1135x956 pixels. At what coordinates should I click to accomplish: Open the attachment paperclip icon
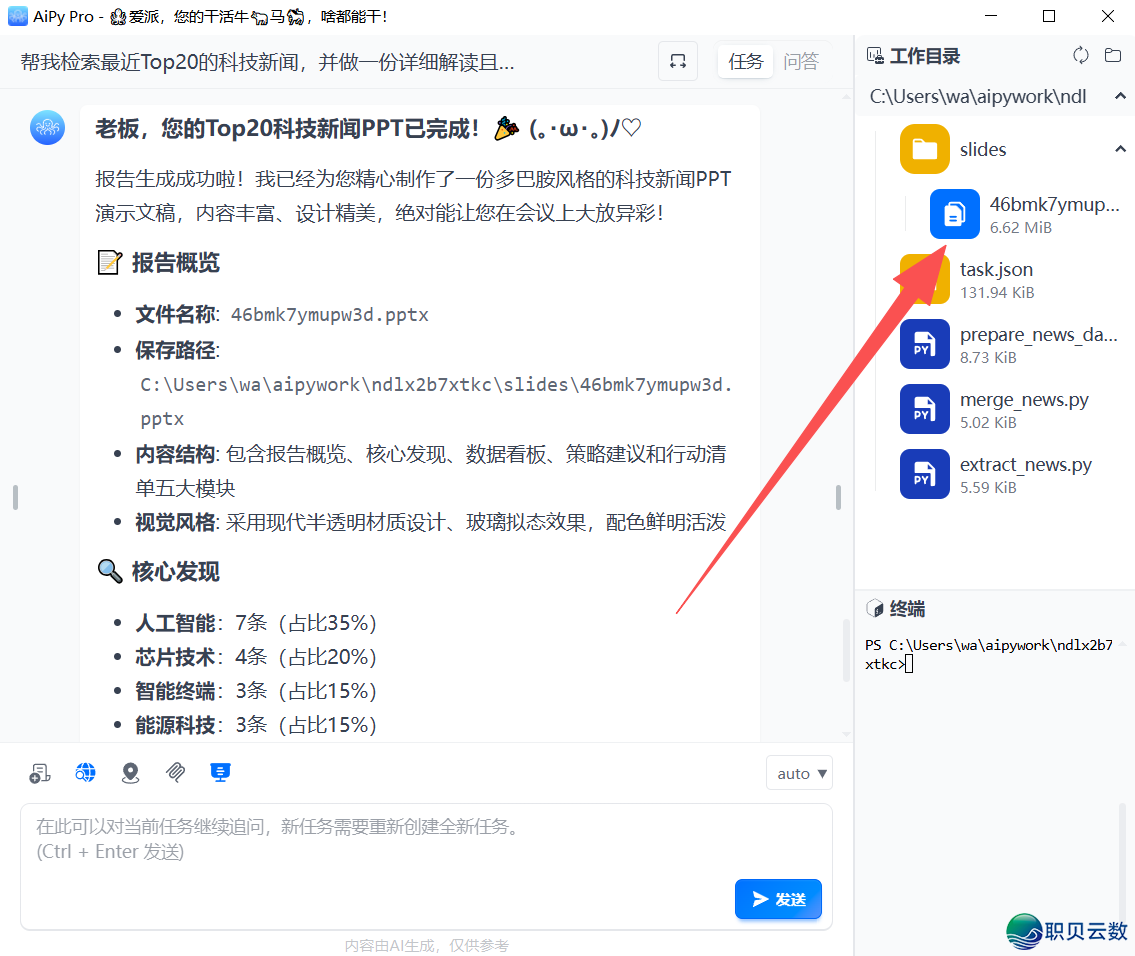175,772
